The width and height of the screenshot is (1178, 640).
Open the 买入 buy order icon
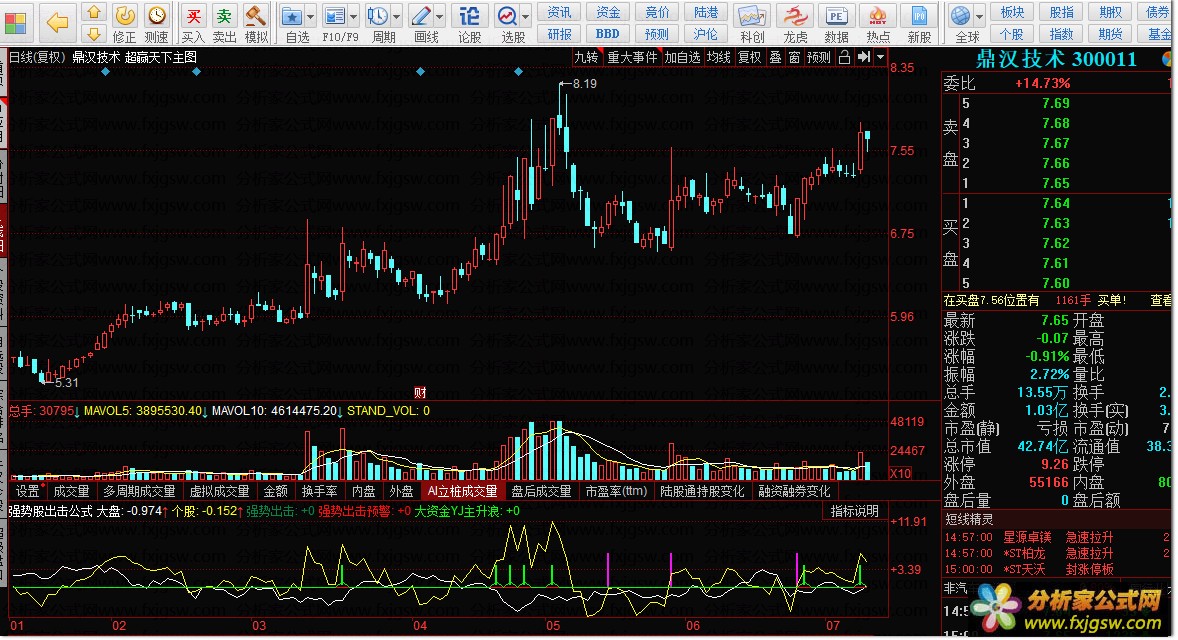click(193, 16)
